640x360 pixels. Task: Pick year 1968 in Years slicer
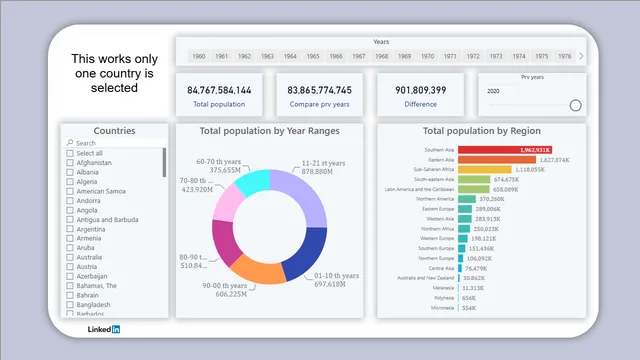[382, 56]
